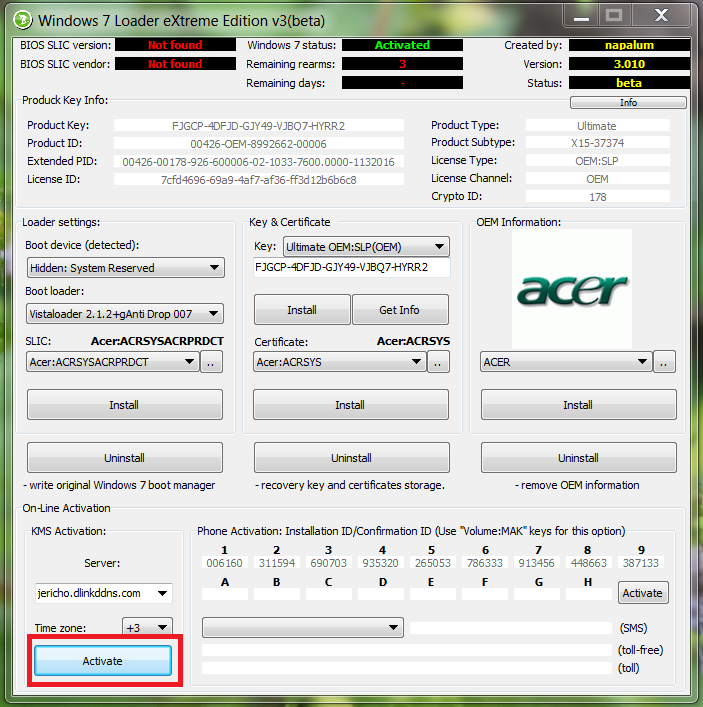Click Confirmation ID field H
Screen dimensions: 703x707
point(589,594)
